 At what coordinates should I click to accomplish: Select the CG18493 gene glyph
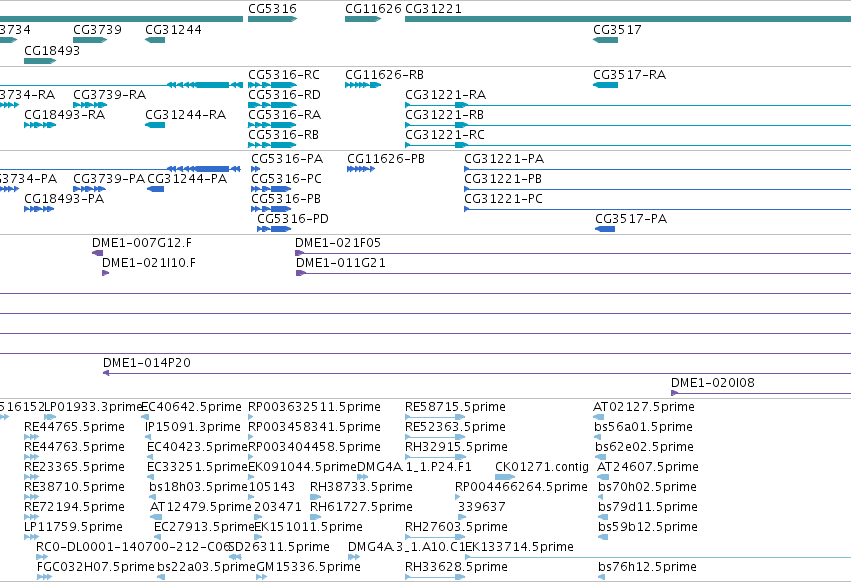tap(40, 61)
